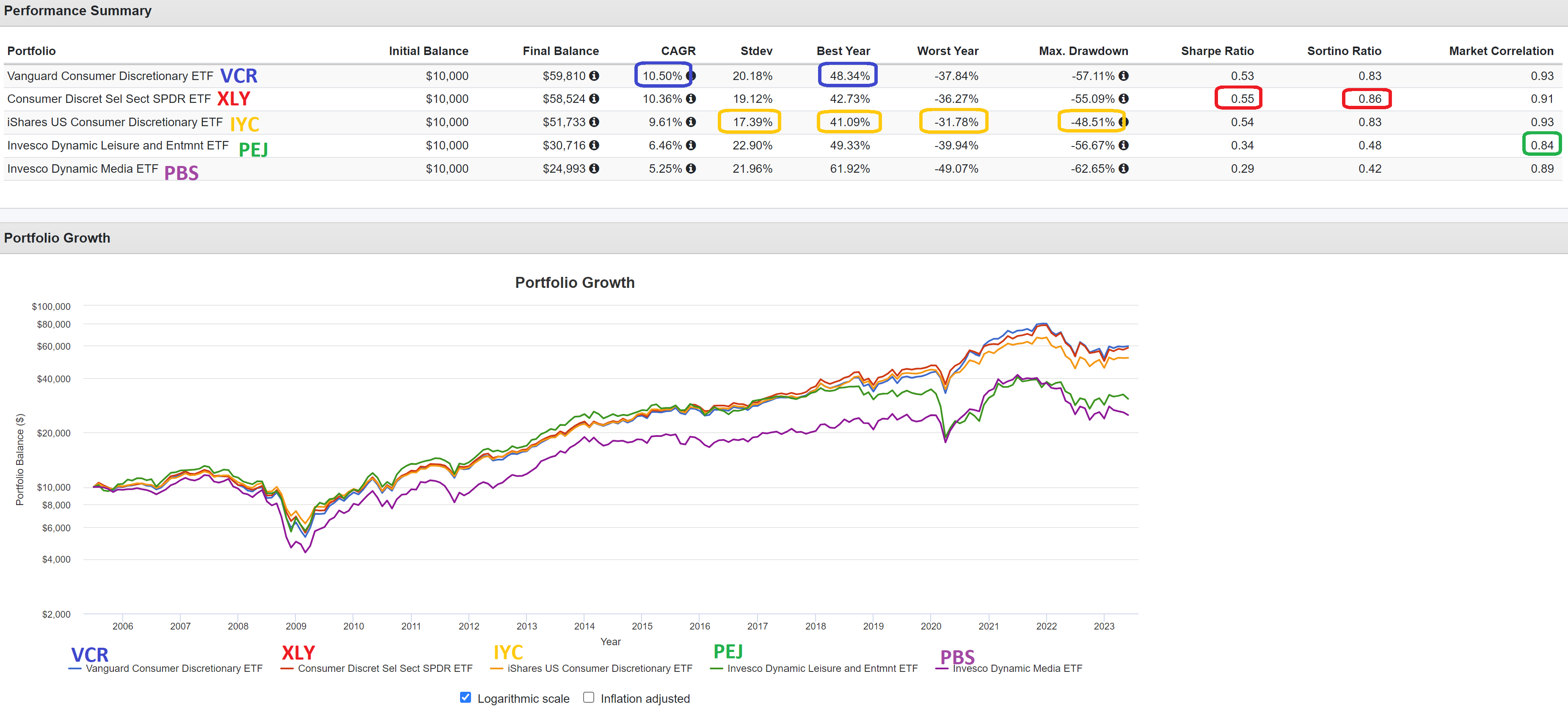Click the Best Year column header
Screen dimensions: 1568x707
[x=843, y=51]
